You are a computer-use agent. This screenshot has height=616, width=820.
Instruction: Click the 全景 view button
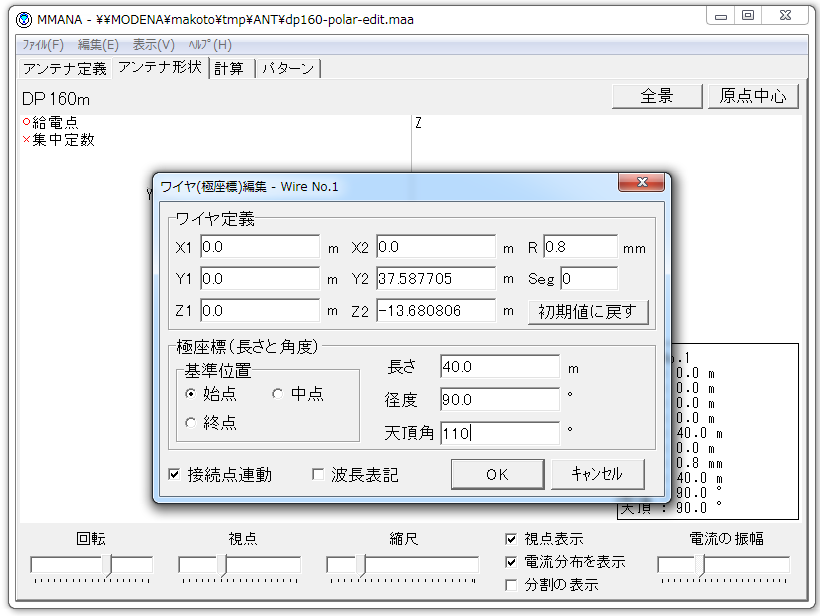coord(657,96)
